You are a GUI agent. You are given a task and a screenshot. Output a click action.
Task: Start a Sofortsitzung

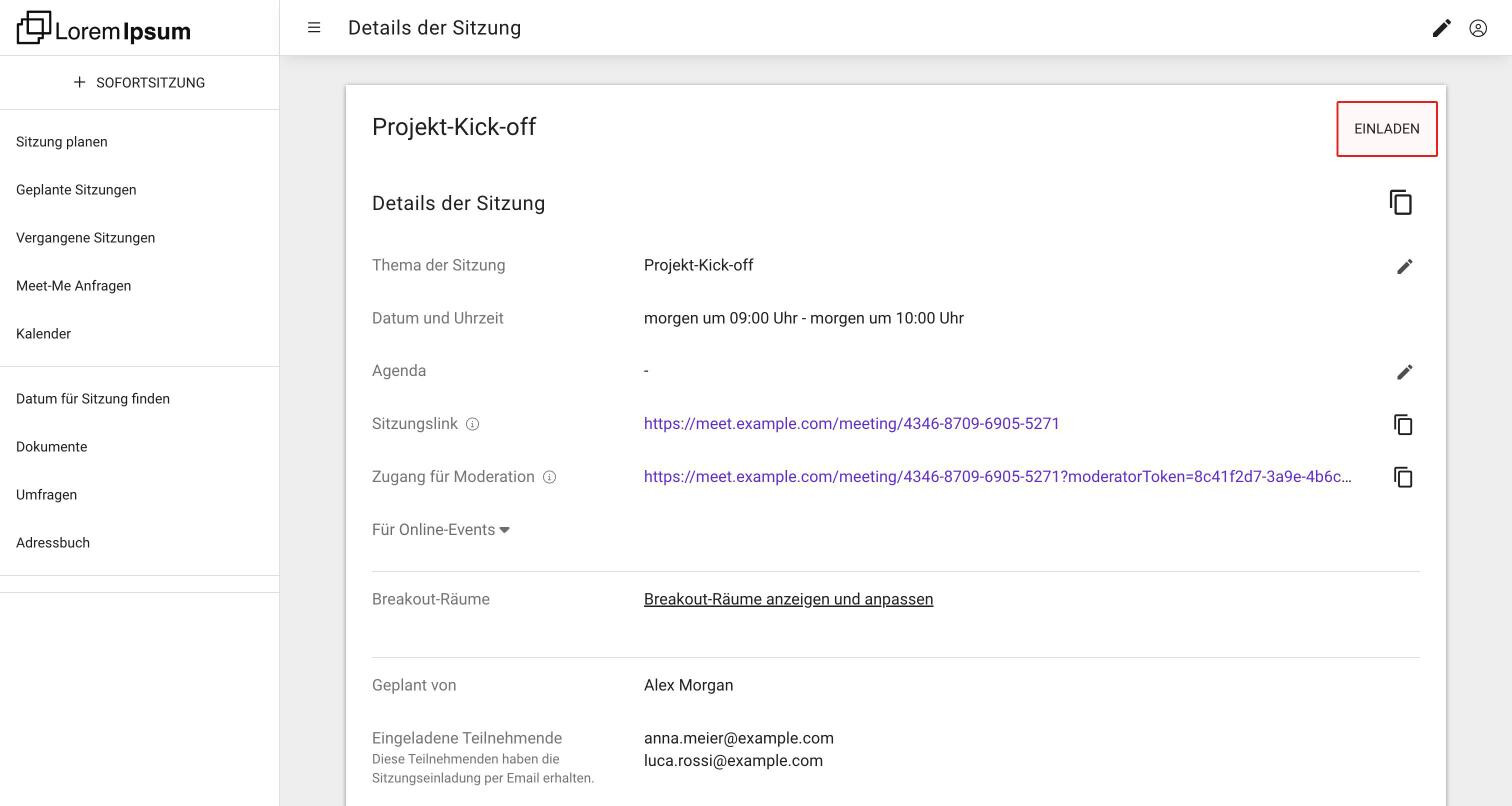coord(139,82)
